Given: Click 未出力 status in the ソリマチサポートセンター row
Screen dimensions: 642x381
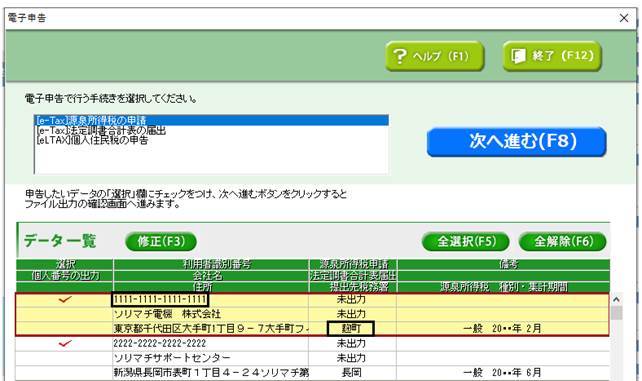Looking at the screenshot, I should pyautogui.click(x=352, y=358).
